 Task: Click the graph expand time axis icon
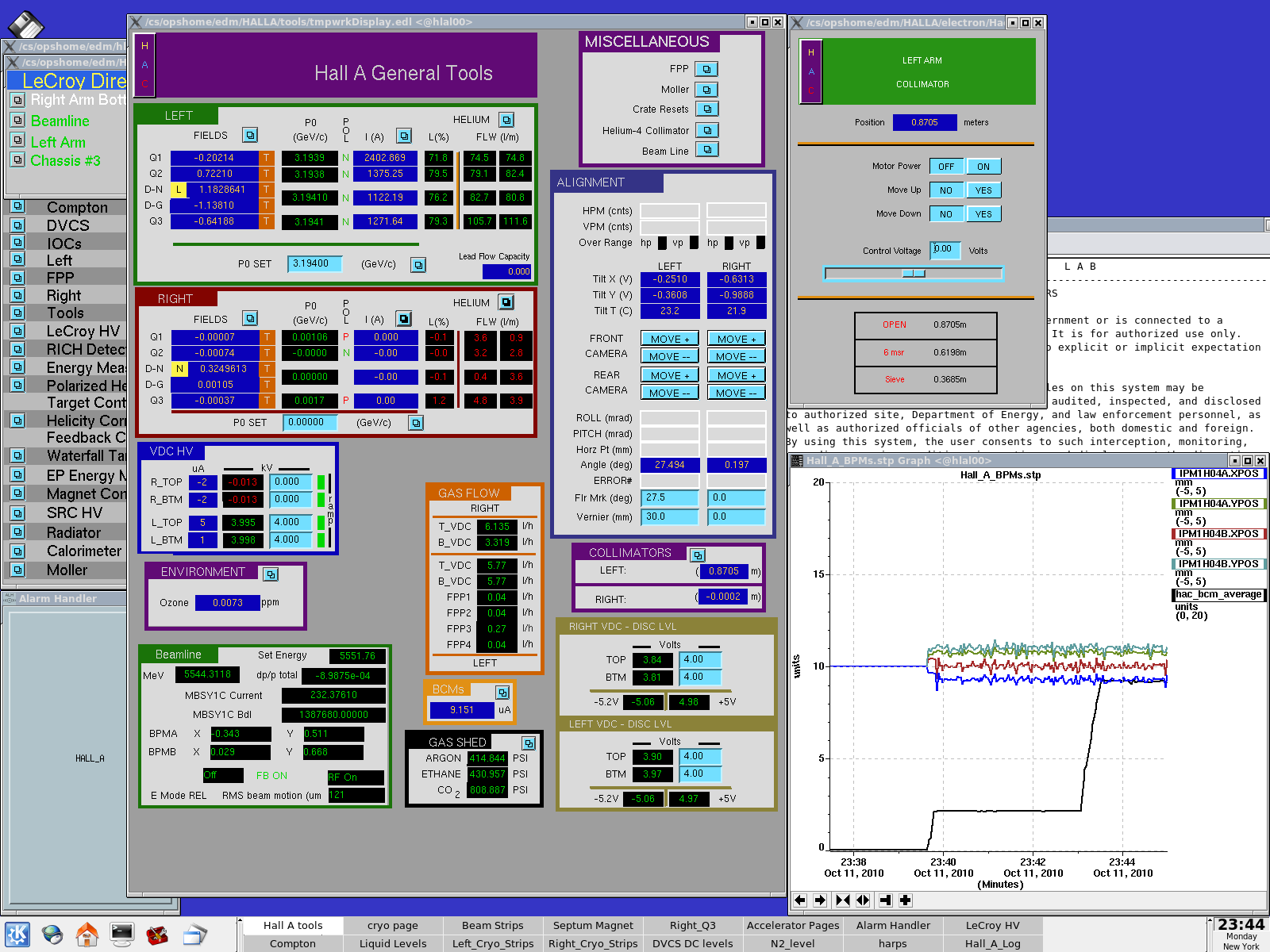click(864, 900)
